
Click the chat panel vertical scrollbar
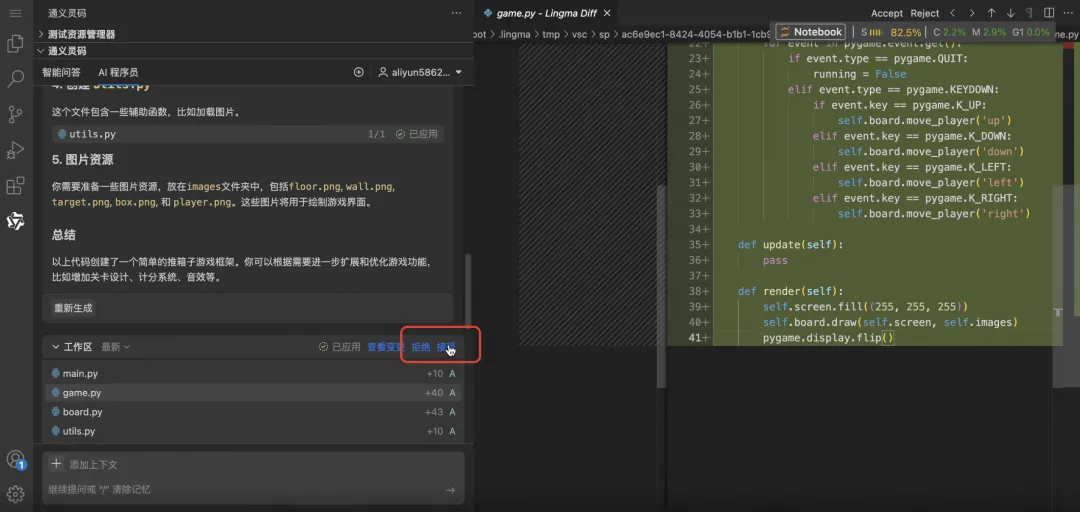coord(470,289)
